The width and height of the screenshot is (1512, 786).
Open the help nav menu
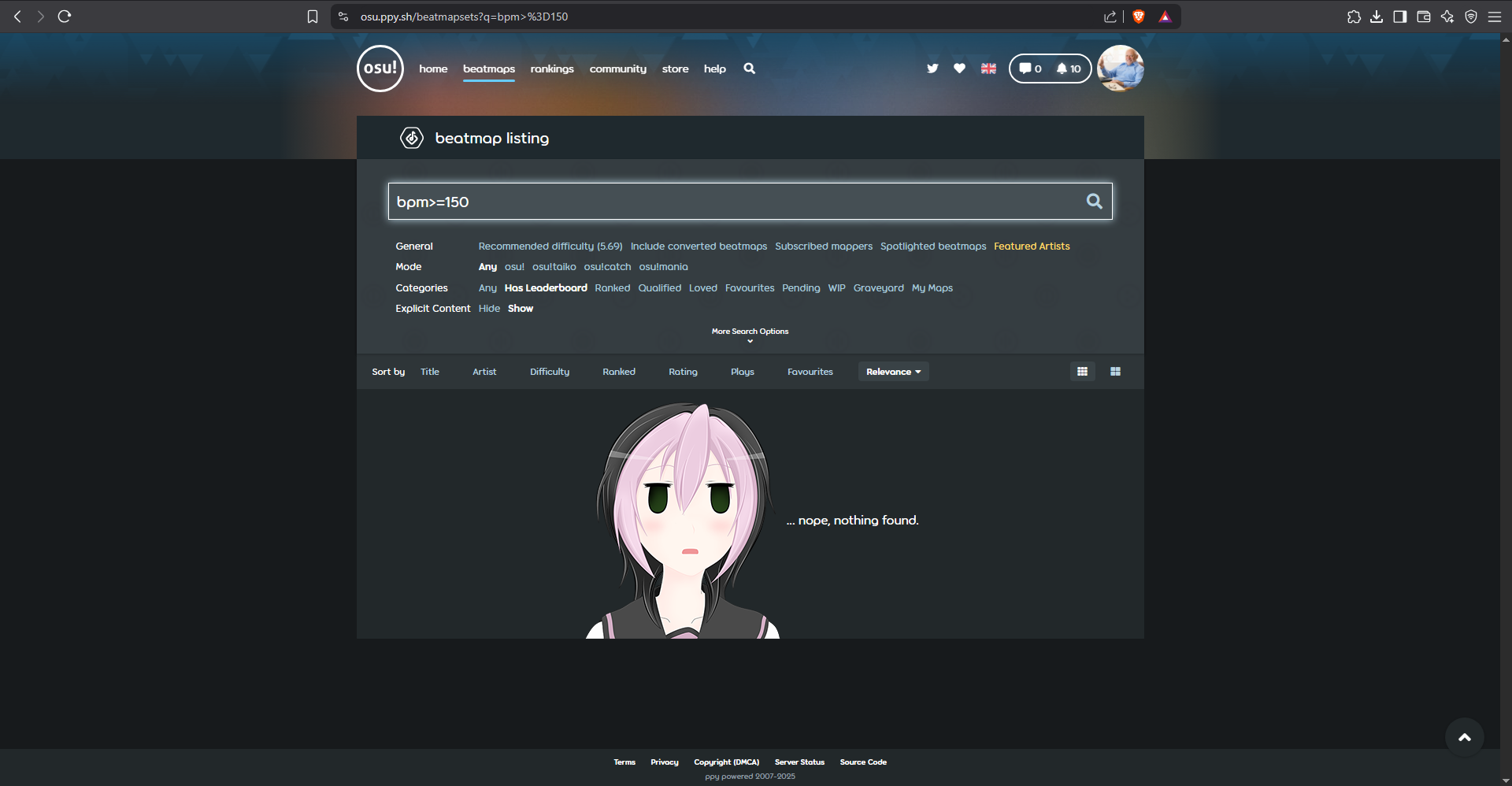click(x=715, y=69)
